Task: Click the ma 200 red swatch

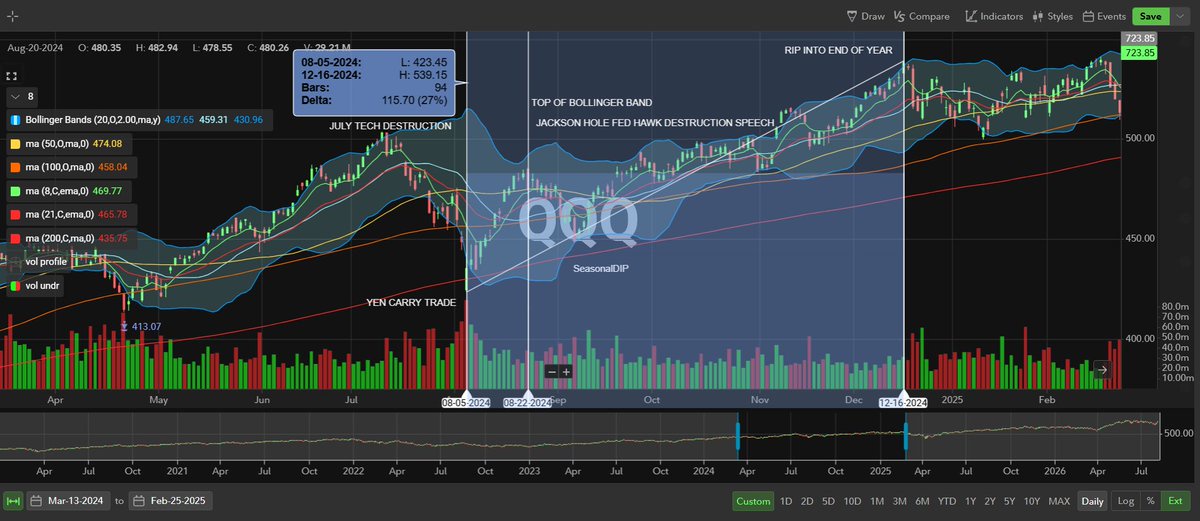Action: tap(15, 238)
